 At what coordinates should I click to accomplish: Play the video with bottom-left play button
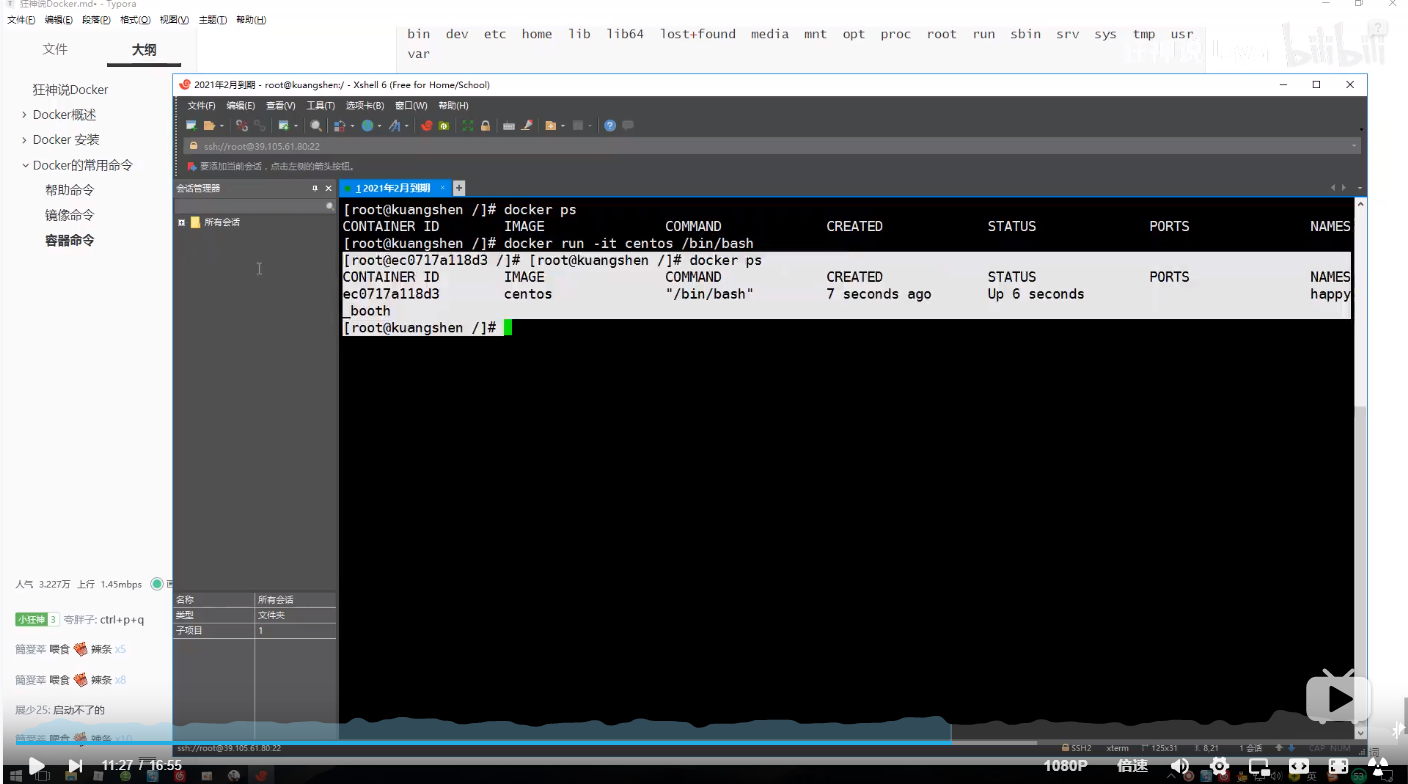(x=36, y=766)
